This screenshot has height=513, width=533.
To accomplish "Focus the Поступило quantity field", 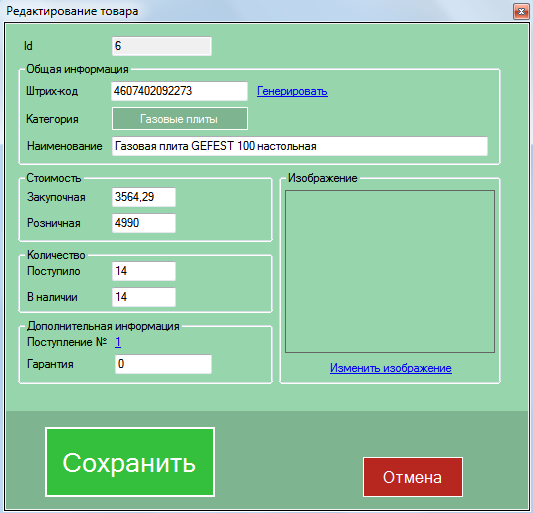I will pos(144,271).
